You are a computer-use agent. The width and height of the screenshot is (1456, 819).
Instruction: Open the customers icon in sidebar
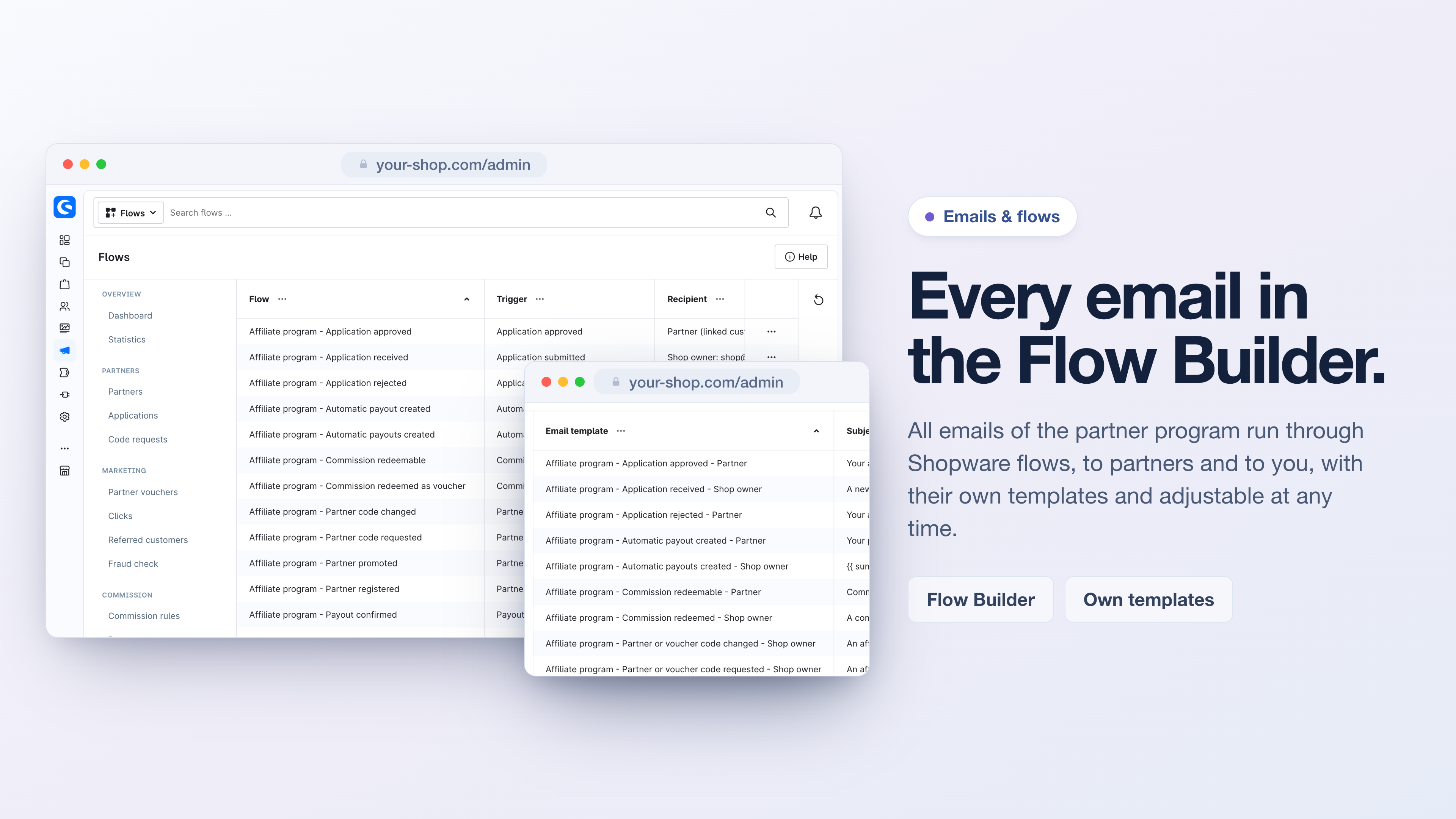(64, 306)
